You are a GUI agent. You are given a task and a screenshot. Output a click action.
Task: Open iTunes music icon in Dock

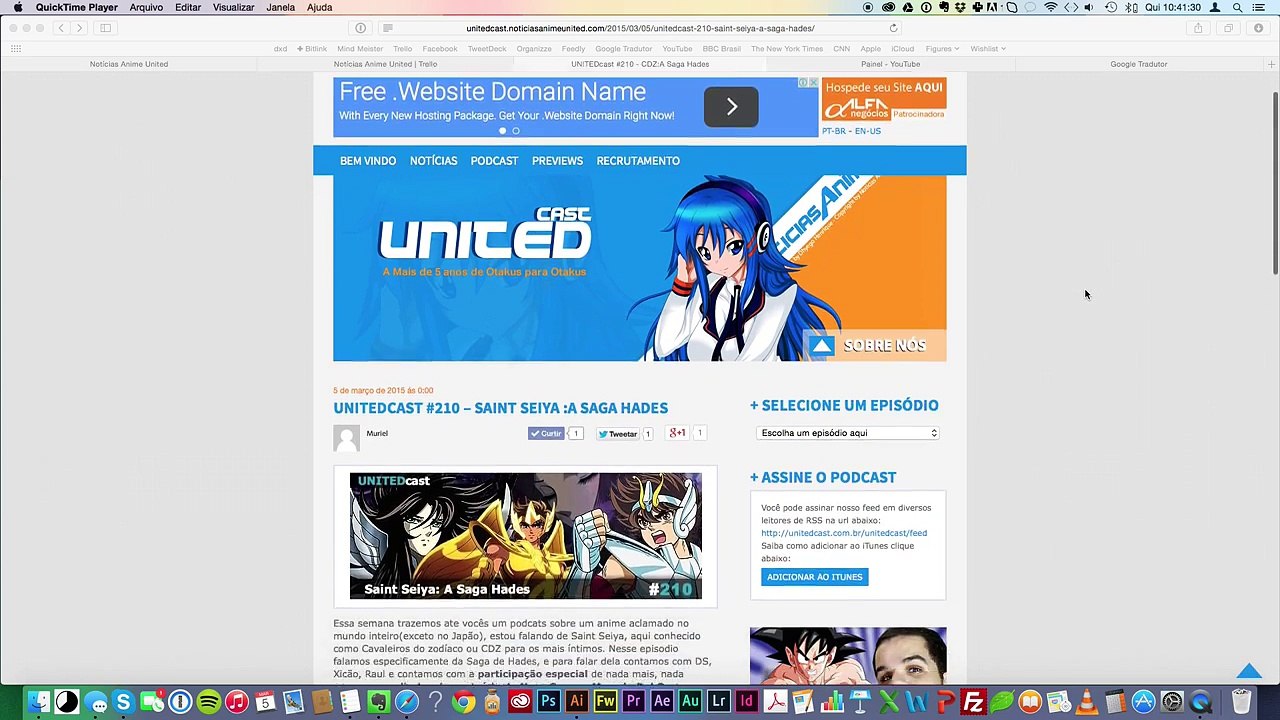(x=236, y=702)
